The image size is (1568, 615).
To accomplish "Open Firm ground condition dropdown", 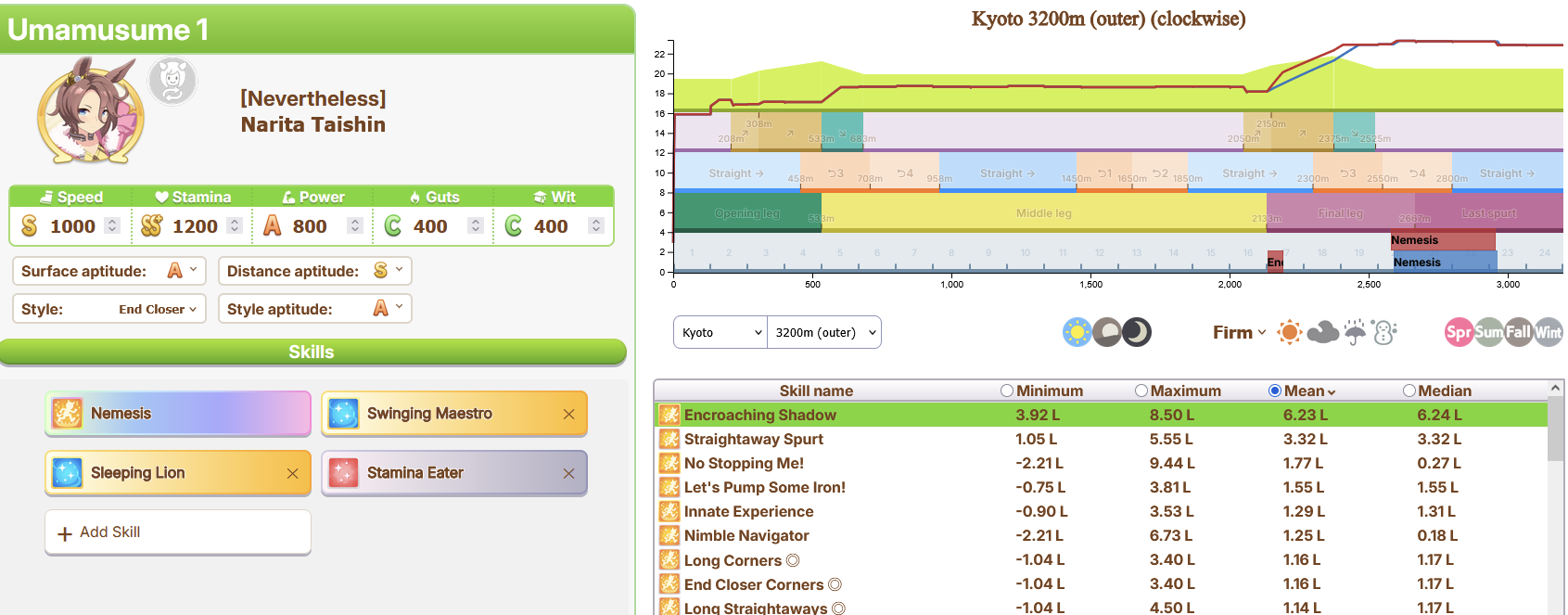I will point(1239,332).
